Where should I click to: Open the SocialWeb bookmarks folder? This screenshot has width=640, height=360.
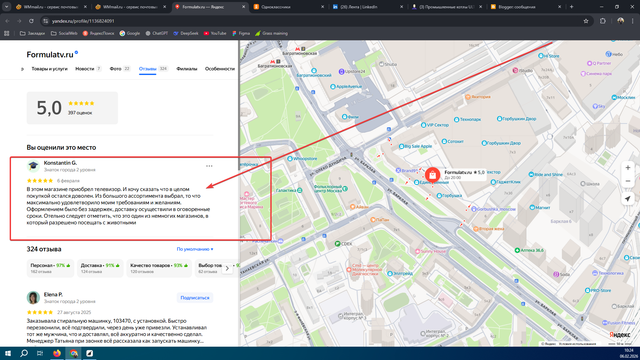coord(64,33)
